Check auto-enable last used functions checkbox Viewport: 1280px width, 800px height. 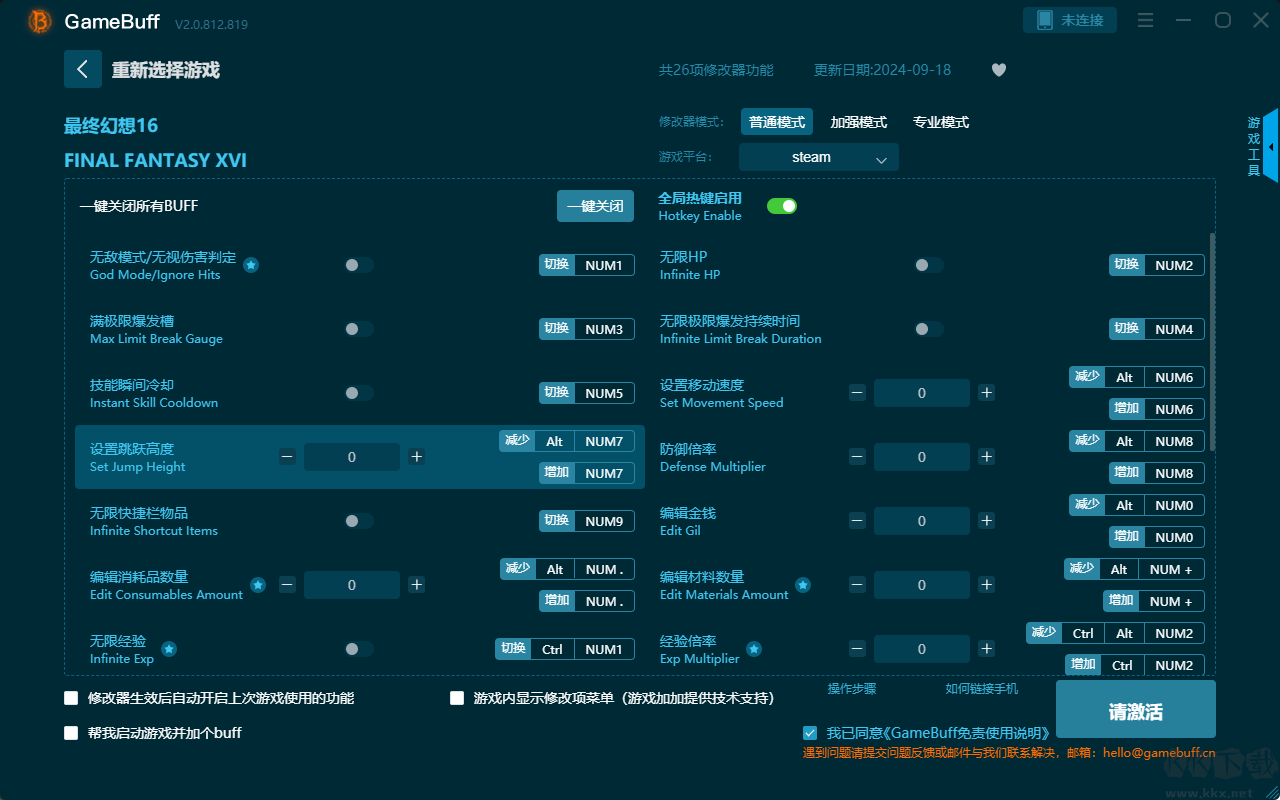pyautogui.click(x=71, y=698)
